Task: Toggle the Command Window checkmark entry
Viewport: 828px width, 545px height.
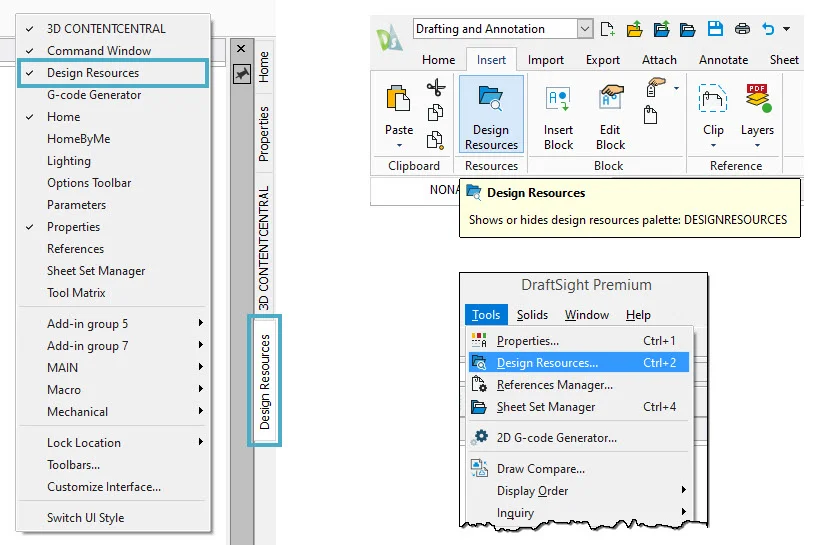Action: coord(99,51)
